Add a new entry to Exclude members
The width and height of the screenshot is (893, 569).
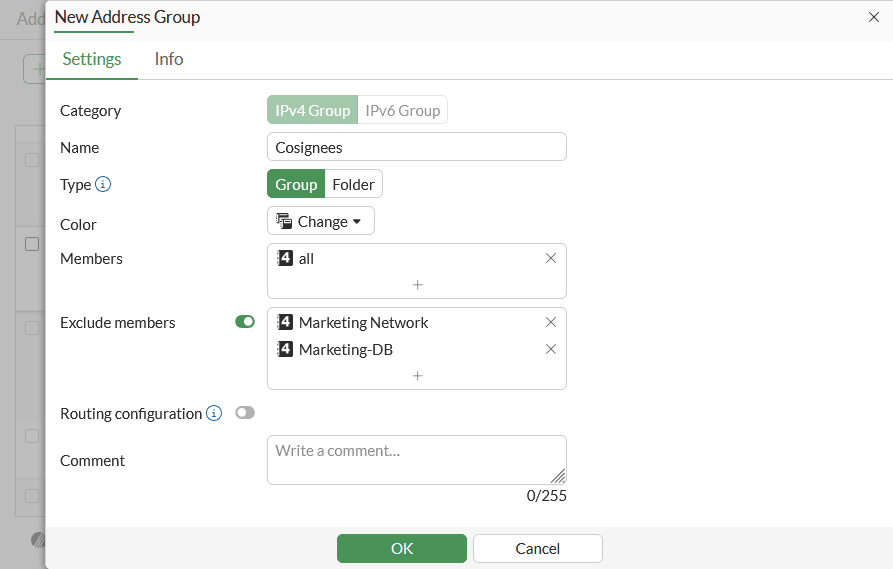417,376
